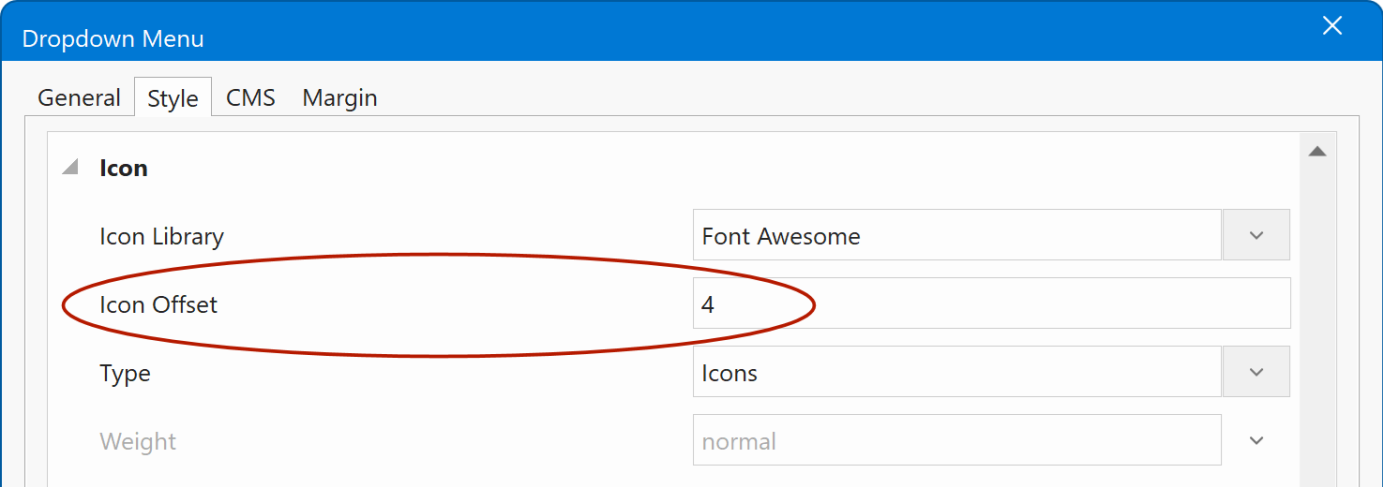The height and width of the screenshot is (488, 1384).
Task: Click the Type property label
Action: (x=125, y=373)
